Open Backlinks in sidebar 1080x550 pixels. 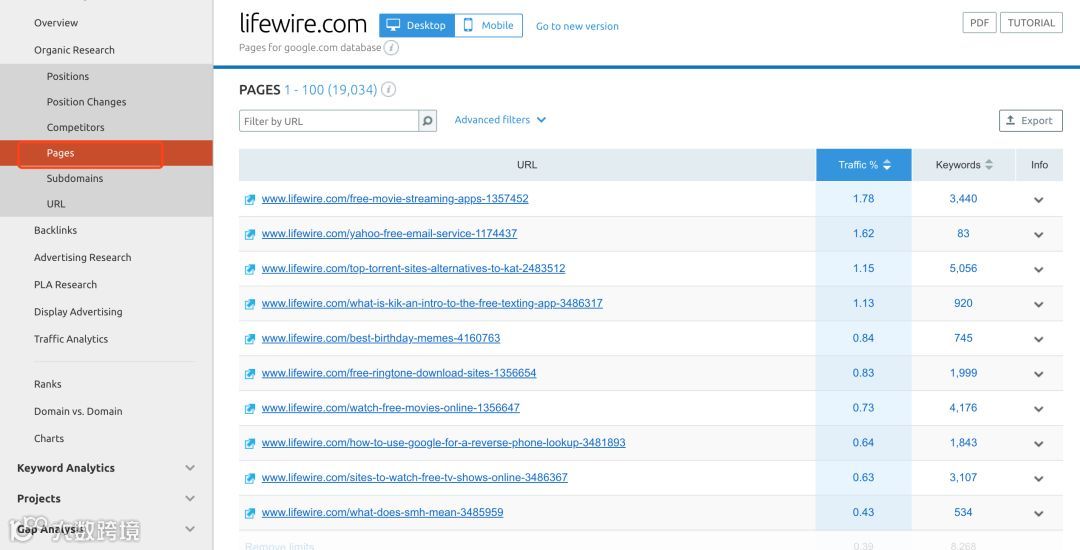click(x=55, y=231)
